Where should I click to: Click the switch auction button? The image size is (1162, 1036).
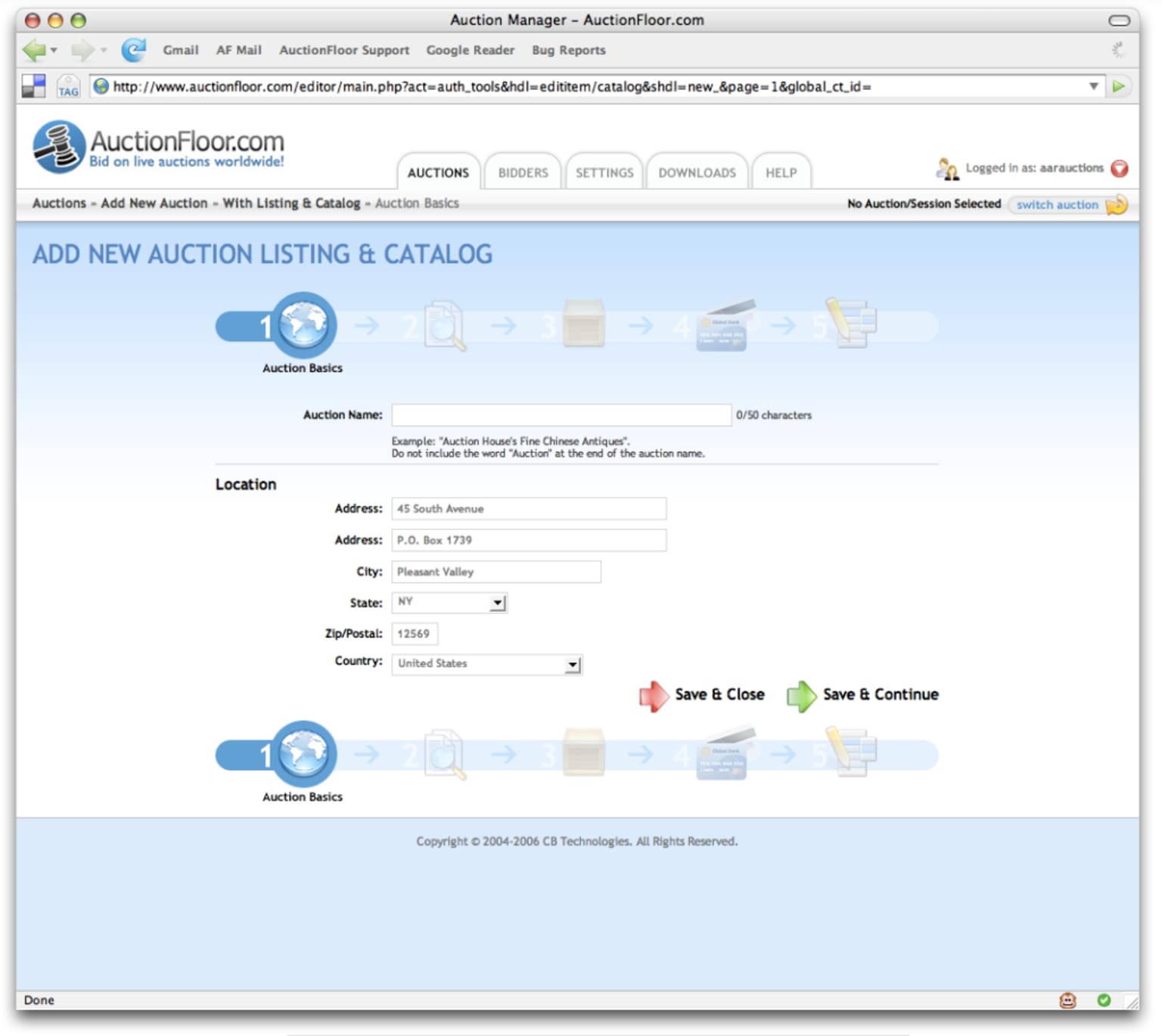[x=1067, y=205]
